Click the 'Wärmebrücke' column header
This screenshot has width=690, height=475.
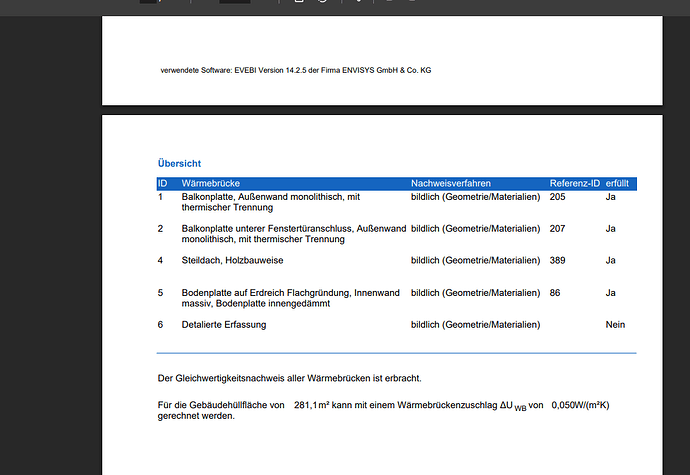[x=210, y=183]
